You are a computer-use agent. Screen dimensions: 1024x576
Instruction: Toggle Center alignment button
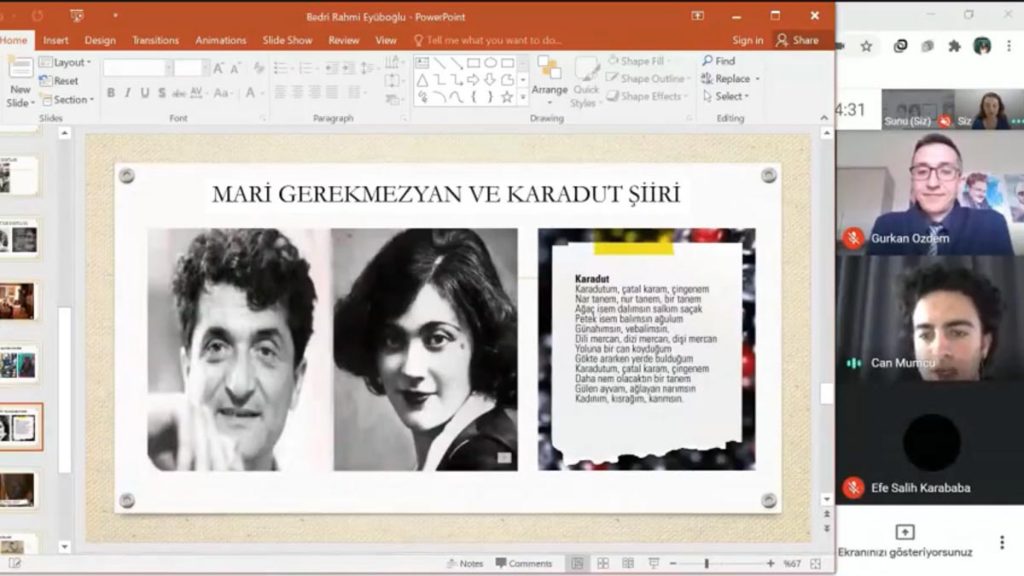[297, 93]
